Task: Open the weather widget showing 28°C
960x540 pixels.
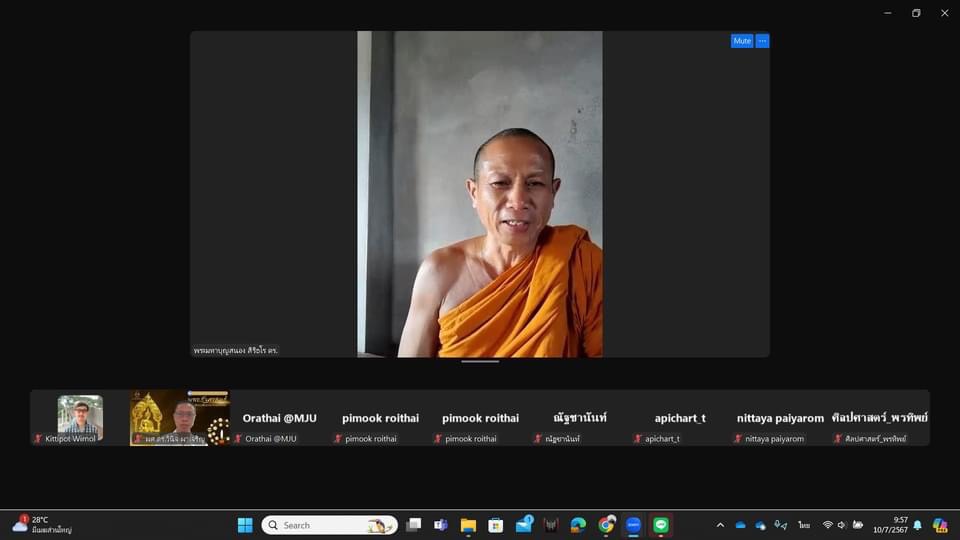Action: [x=40, y=525]
